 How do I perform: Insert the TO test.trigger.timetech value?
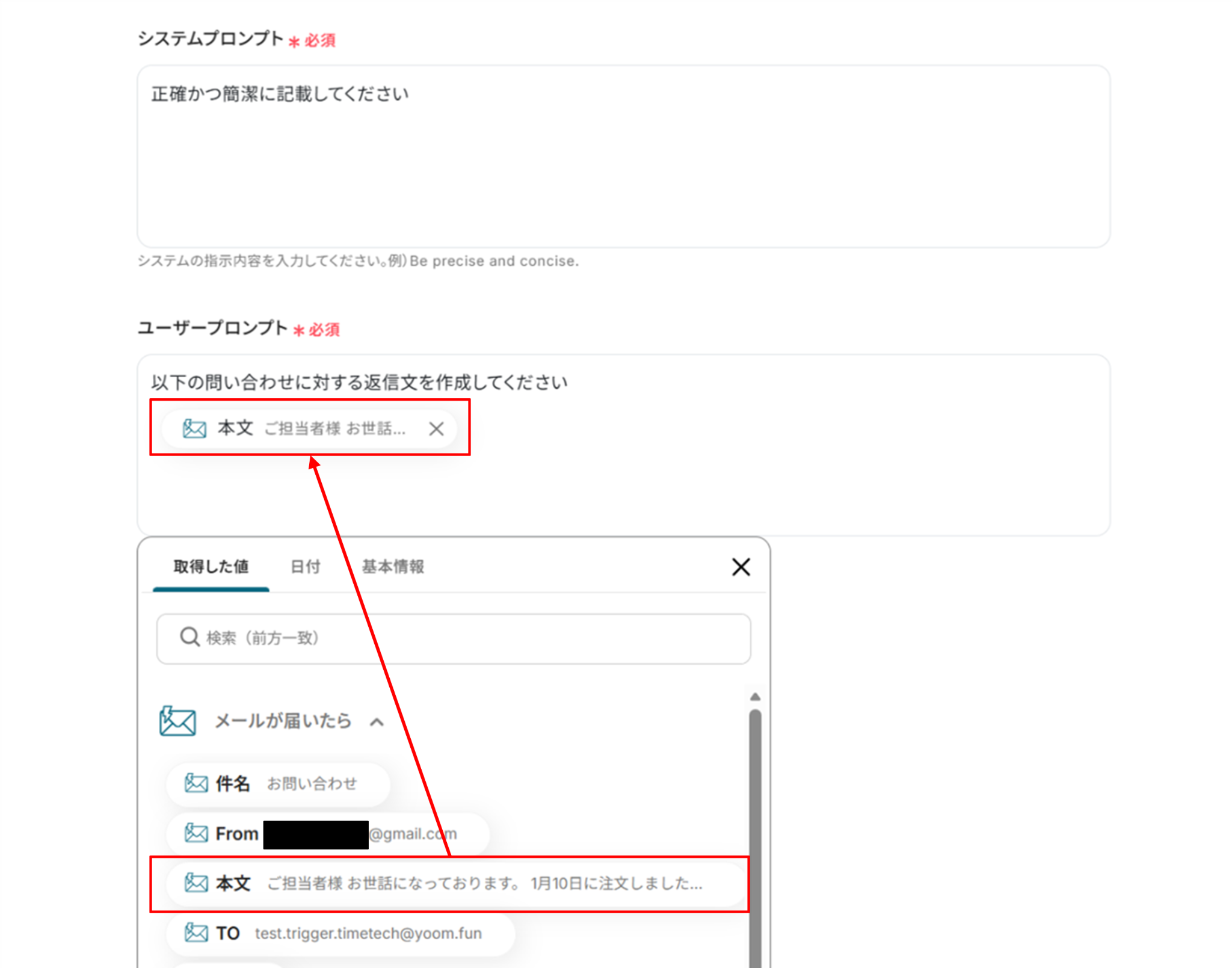(340, 933)
